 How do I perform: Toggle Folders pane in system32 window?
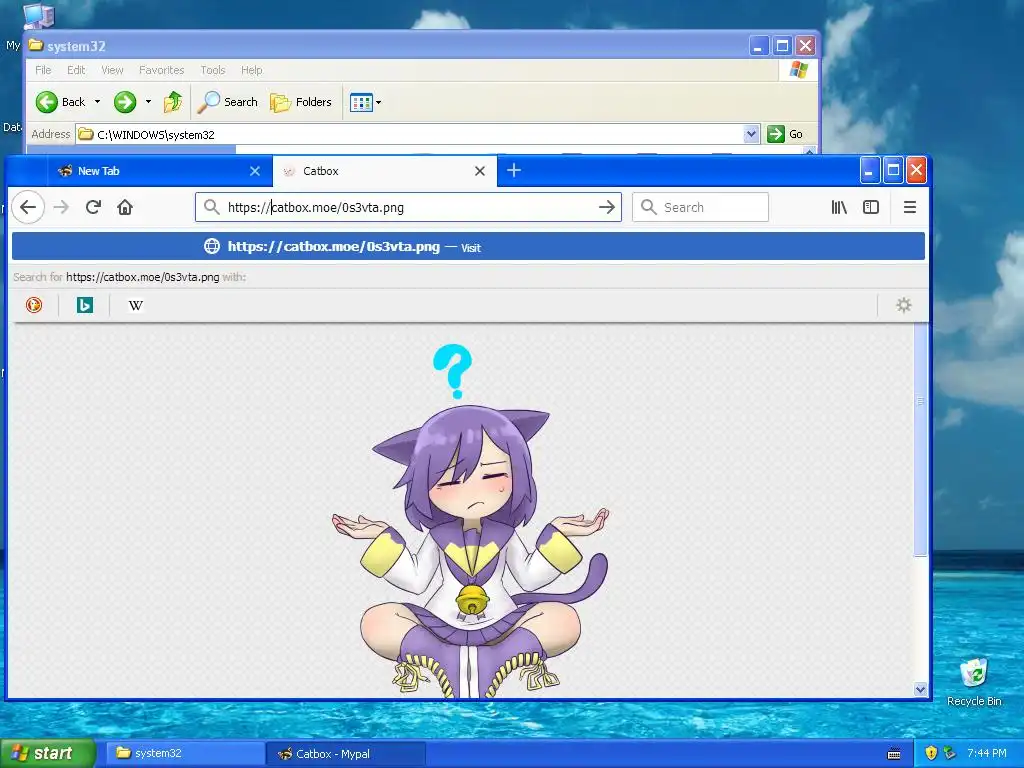tap(301, 102)
